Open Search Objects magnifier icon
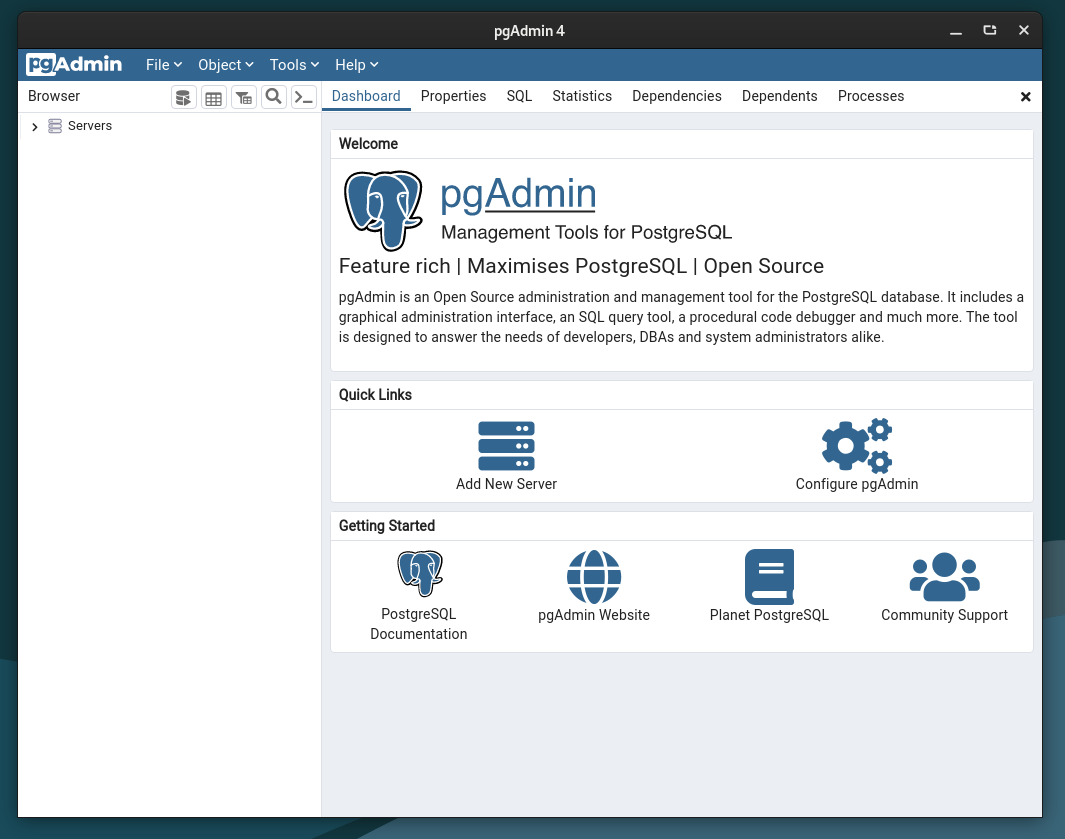The image size is (1065, 839). coord(274,97)
